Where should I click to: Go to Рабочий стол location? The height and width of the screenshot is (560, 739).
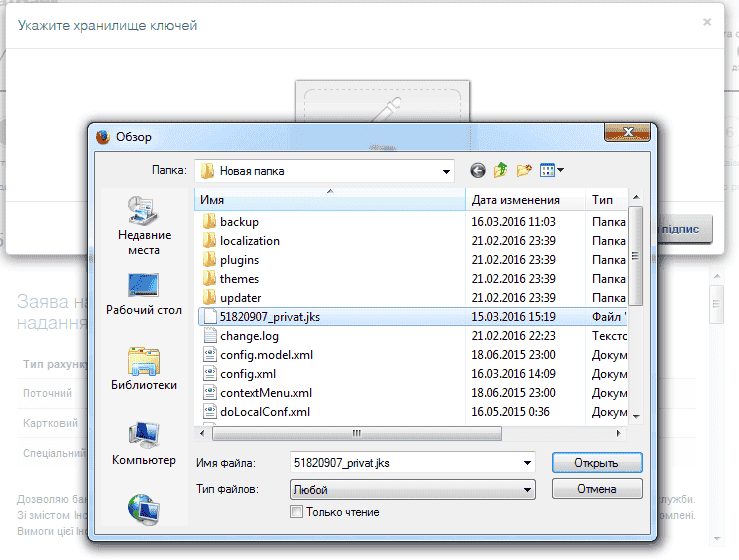144,295
